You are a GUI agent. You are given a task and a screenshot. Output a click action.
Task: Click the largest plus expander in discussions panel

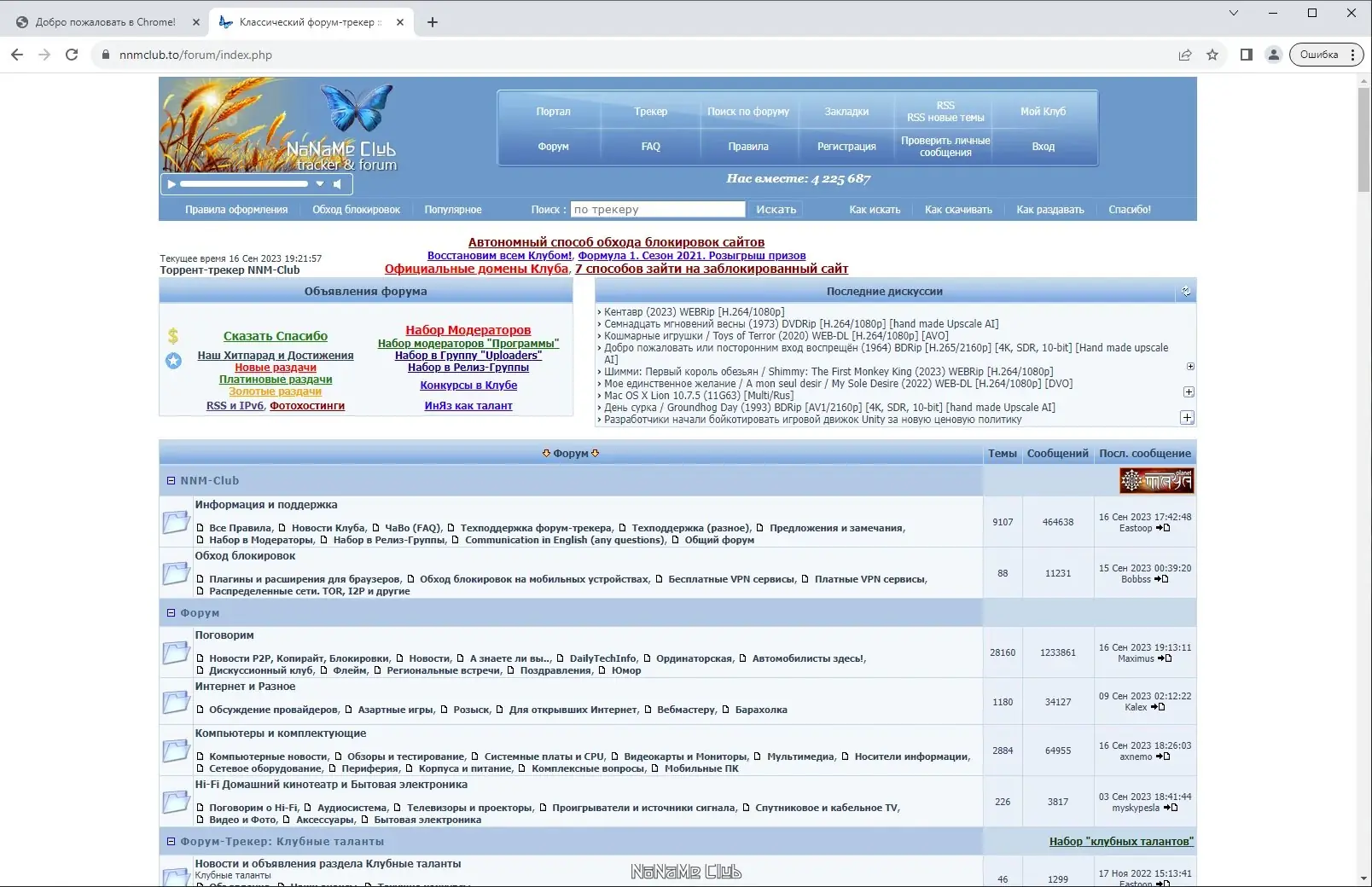[1187, 417]
